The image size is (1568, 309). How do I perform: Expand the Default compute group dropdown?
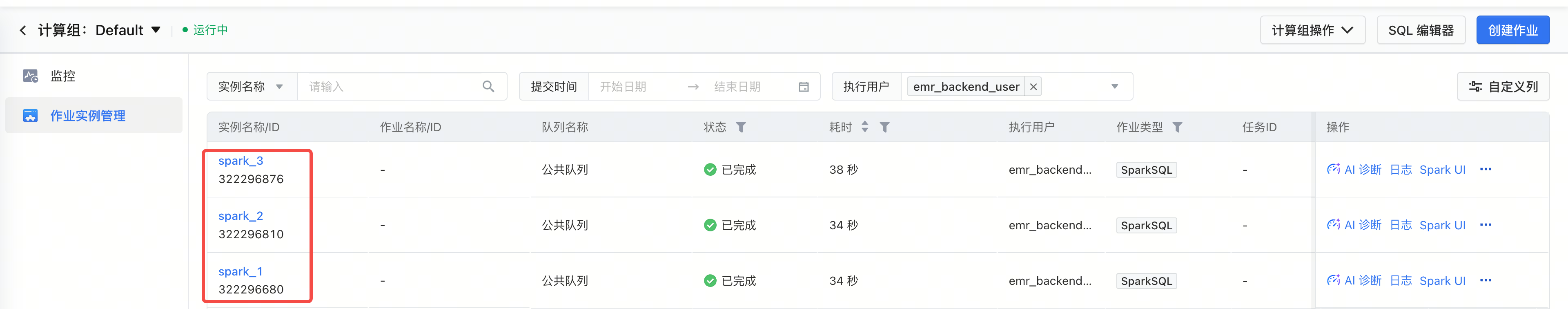pyautogui.click(x=156, y=30)
